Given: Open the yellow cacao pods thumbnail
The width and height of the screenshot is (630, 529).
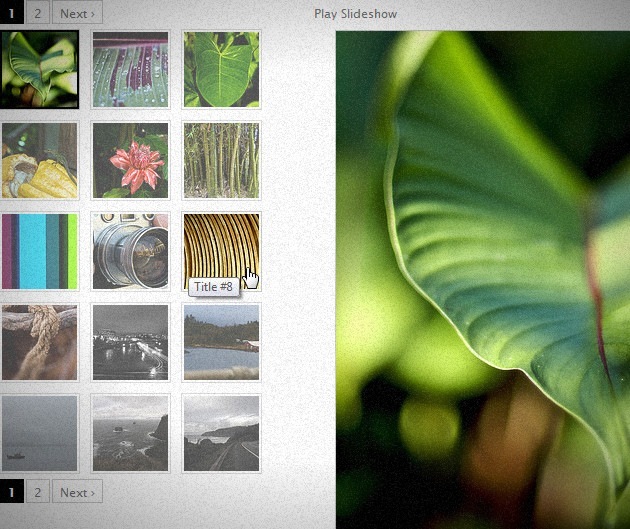Looking at the screenshot, I should (x=39, y=161).
